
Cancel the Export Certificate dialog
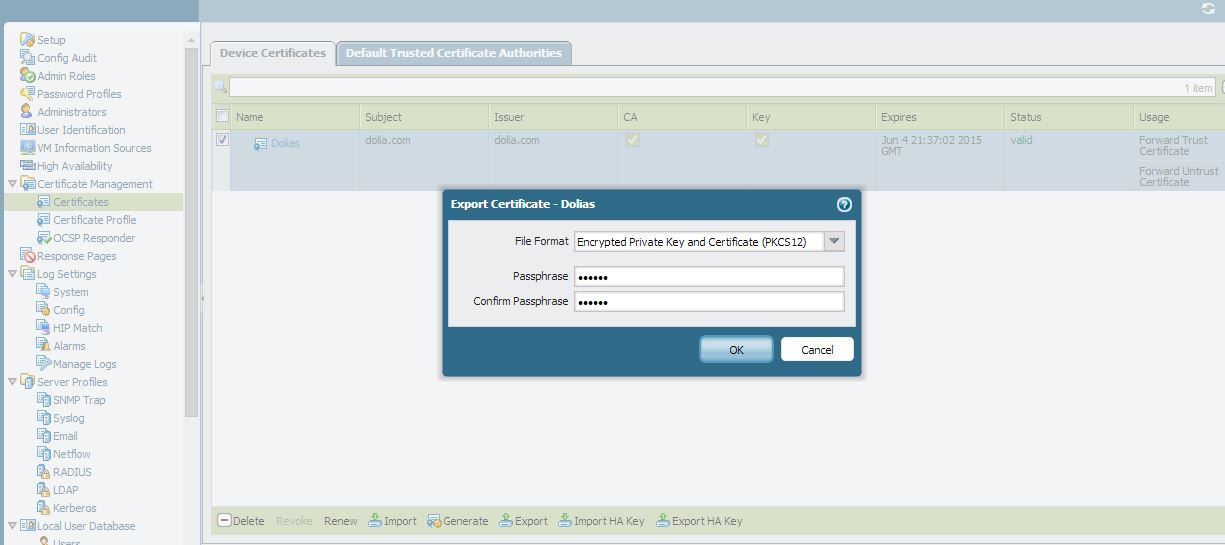pyautogui.click(x=817, y=349)
